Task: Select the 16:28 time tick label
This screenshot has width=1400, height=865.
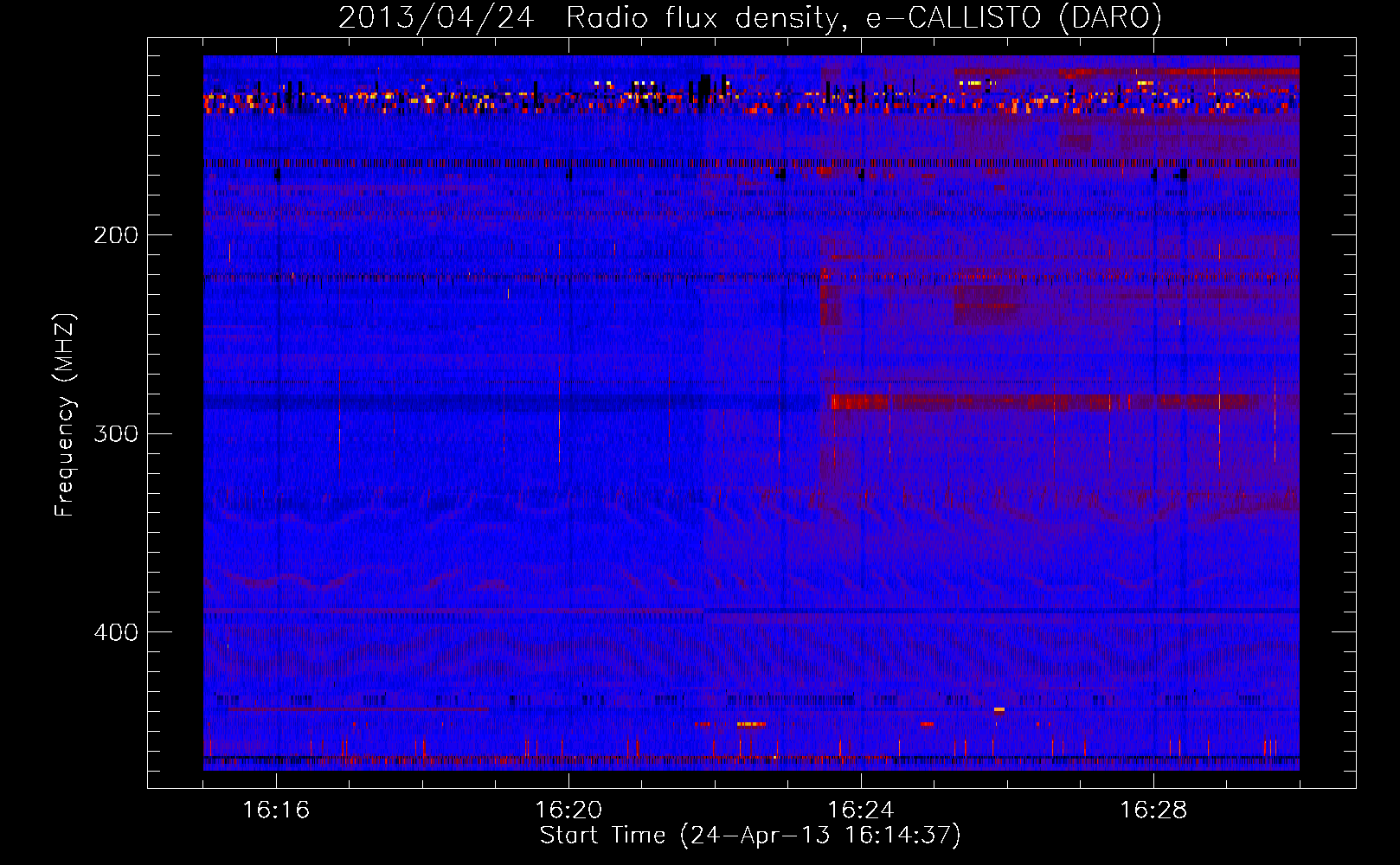Action: (1153, 810)
